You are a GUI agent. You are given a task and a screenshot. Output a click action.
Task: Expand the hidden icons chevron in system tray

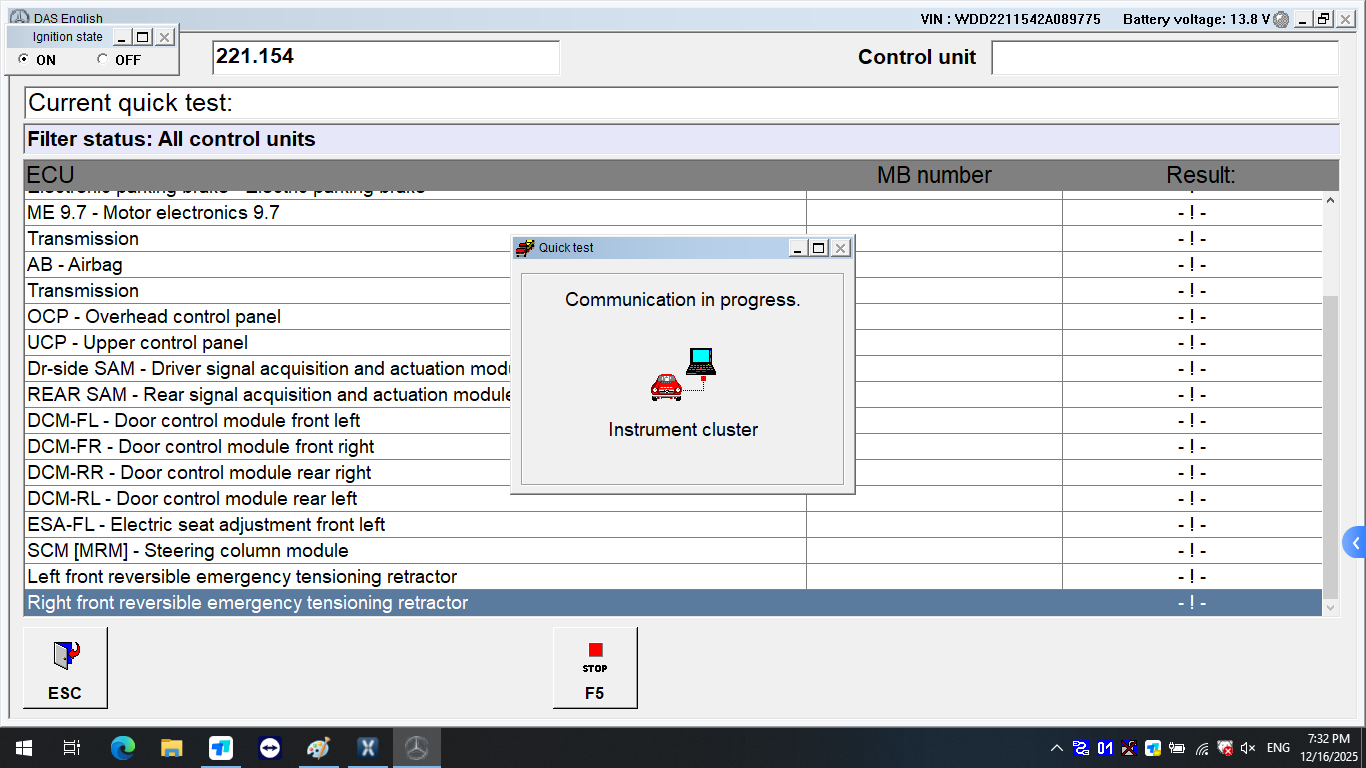coord(1055,747)
